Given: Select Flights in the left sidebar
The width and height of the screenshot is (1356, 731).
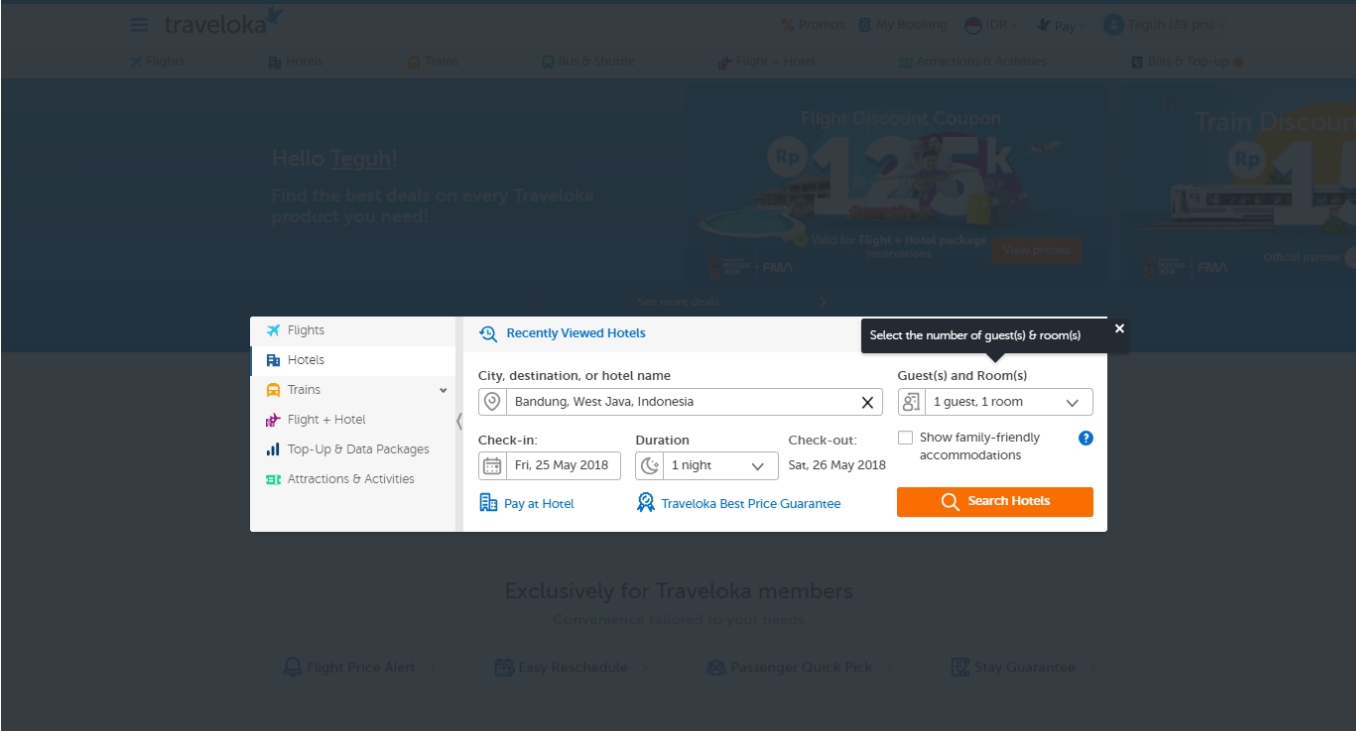Looking at the screenshot, I should 306,331.
